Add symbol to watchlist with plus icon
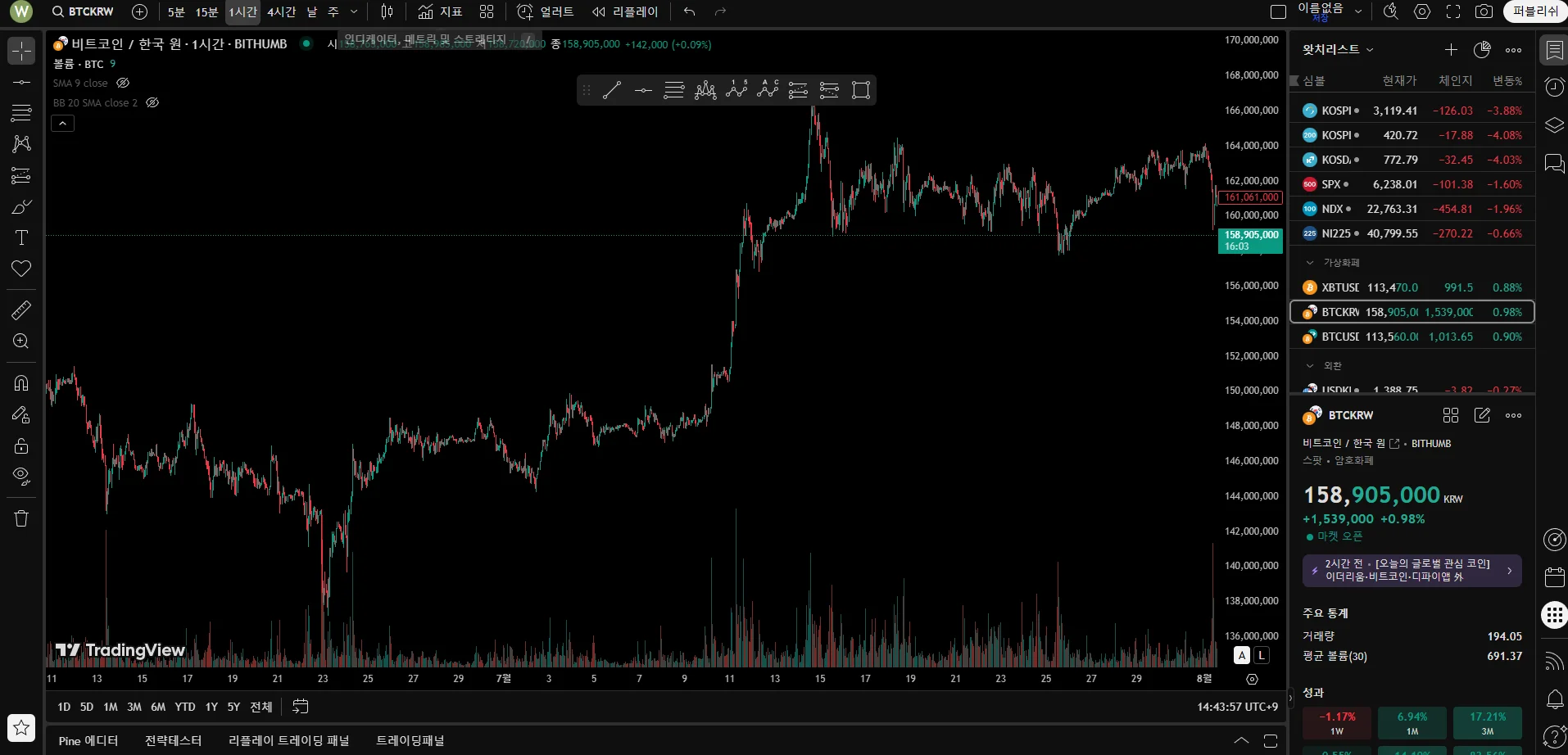Image resolution: width=1568 pixels, height=755 pixels. (x=1451, y=50)
